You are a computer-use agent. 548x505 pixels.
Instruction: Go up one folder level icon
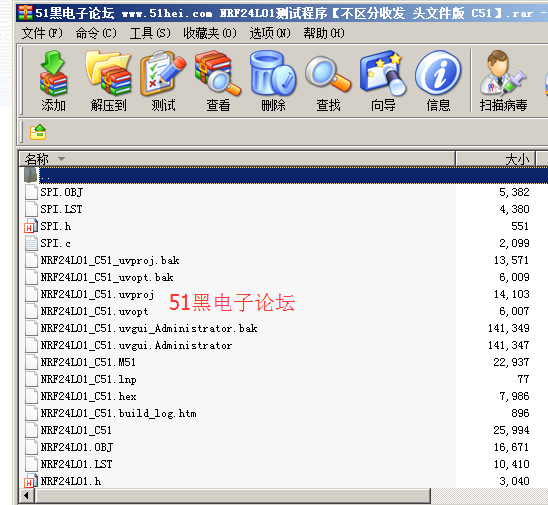point(38,132)
